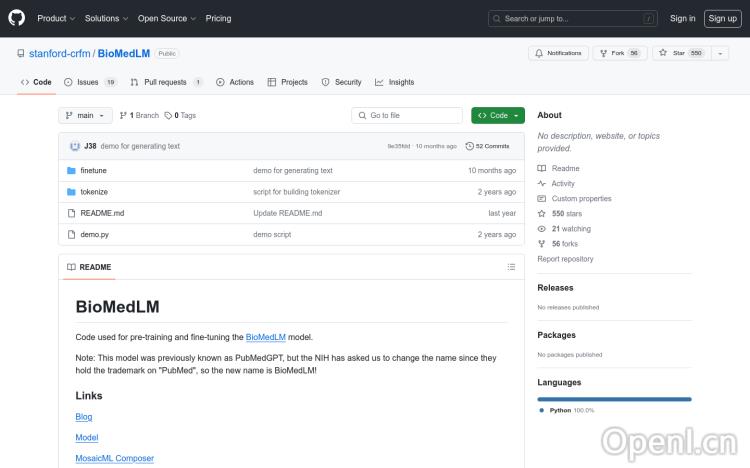Open the README outline list icon

tap(511, 267)
